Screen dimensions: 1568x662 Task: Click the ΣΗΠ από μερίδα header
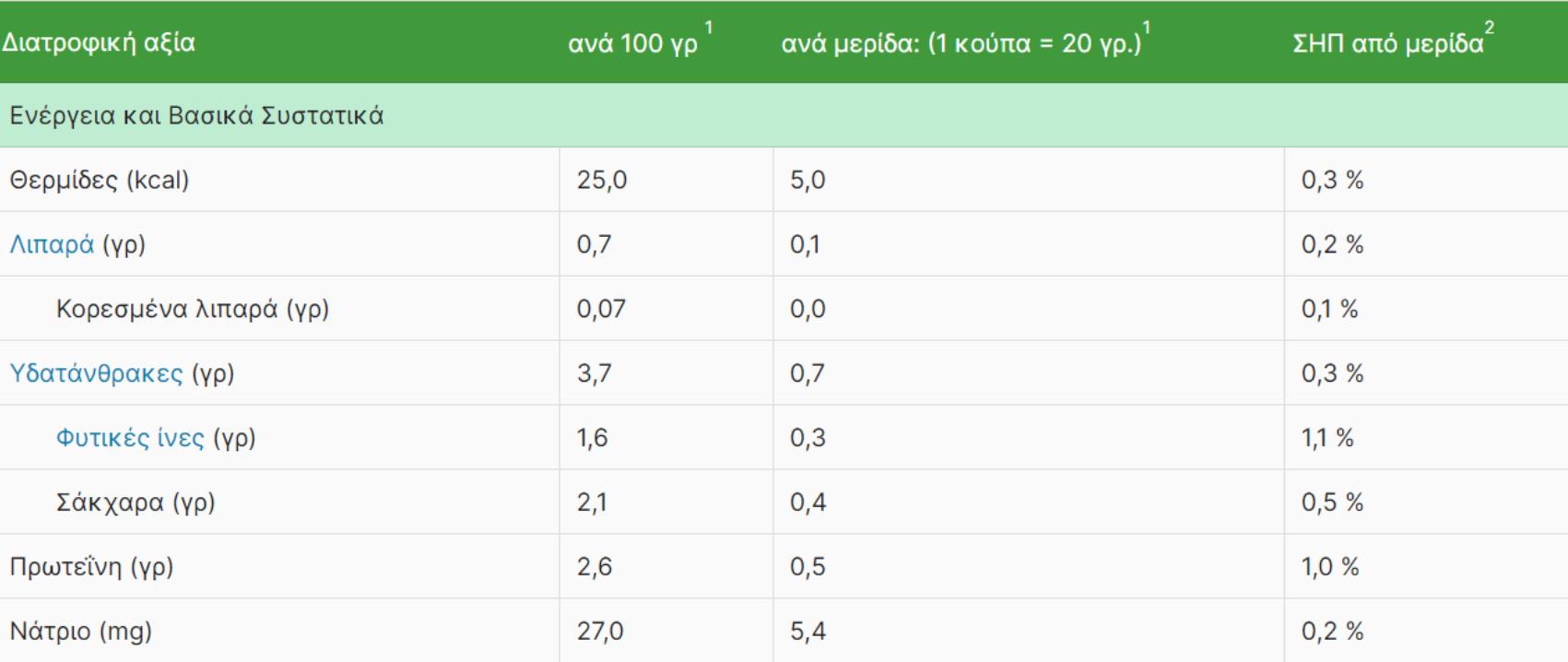pyautogui.click(x=1387, y=43)
